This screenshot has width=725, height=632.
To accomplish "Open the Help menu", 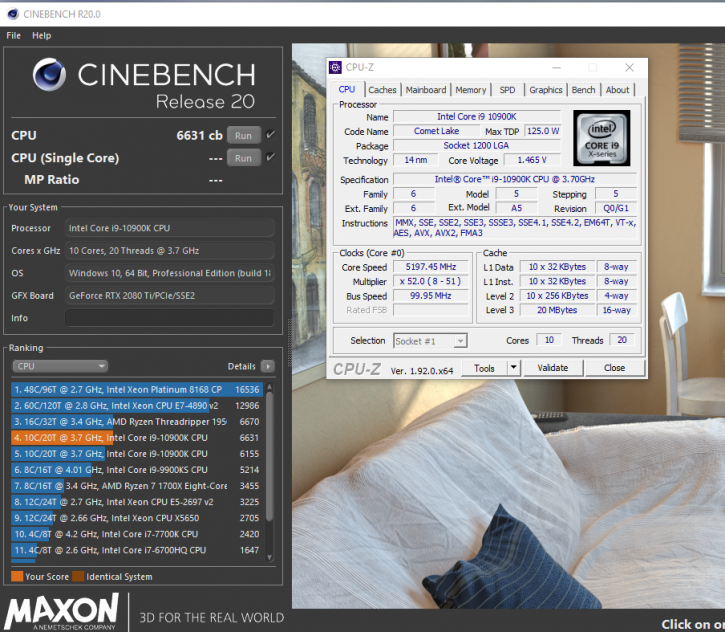I will 42,36.
